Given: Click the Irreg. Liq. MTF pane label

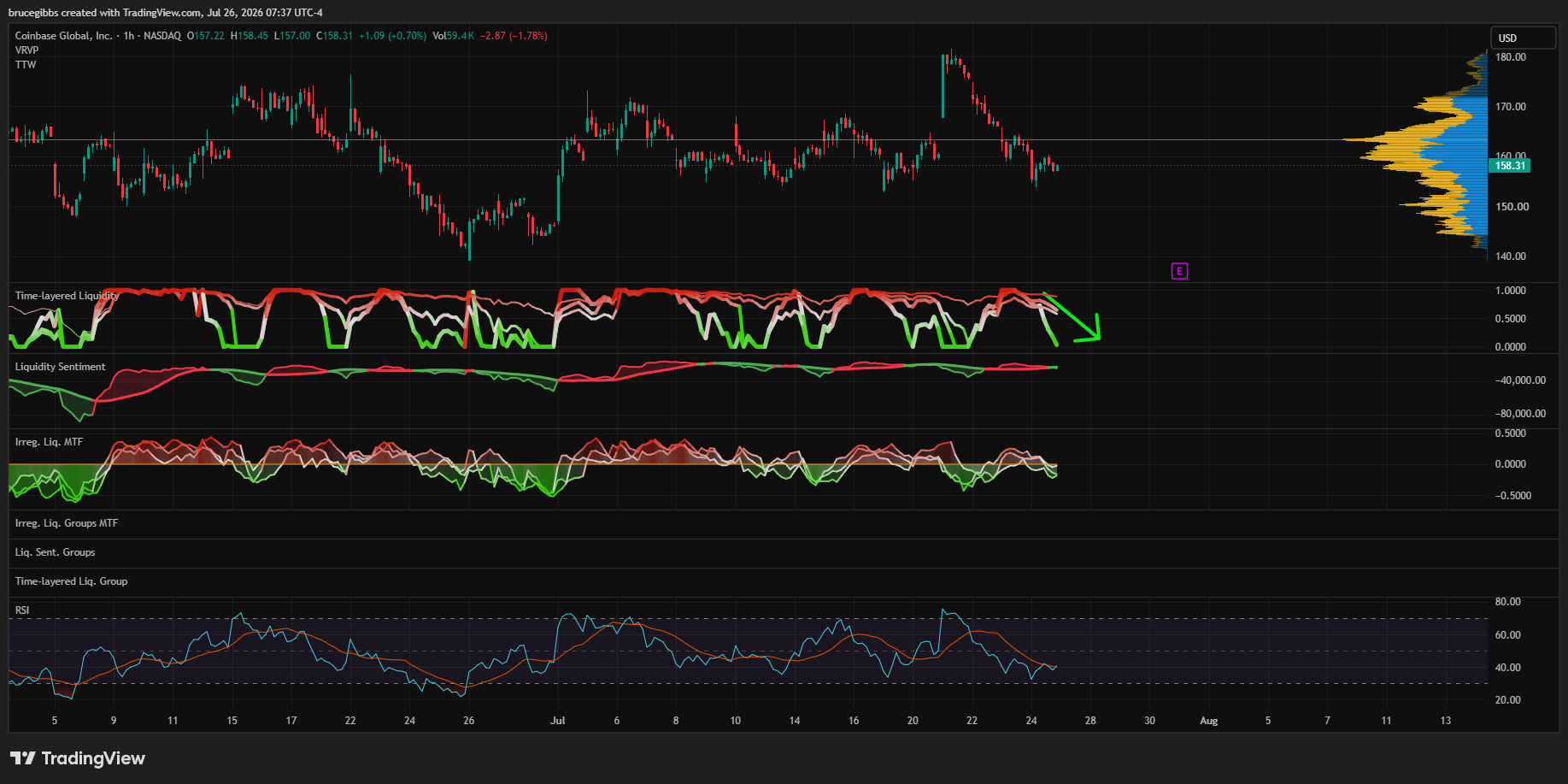Looking at the screenshot, I should tap(49, 442).
